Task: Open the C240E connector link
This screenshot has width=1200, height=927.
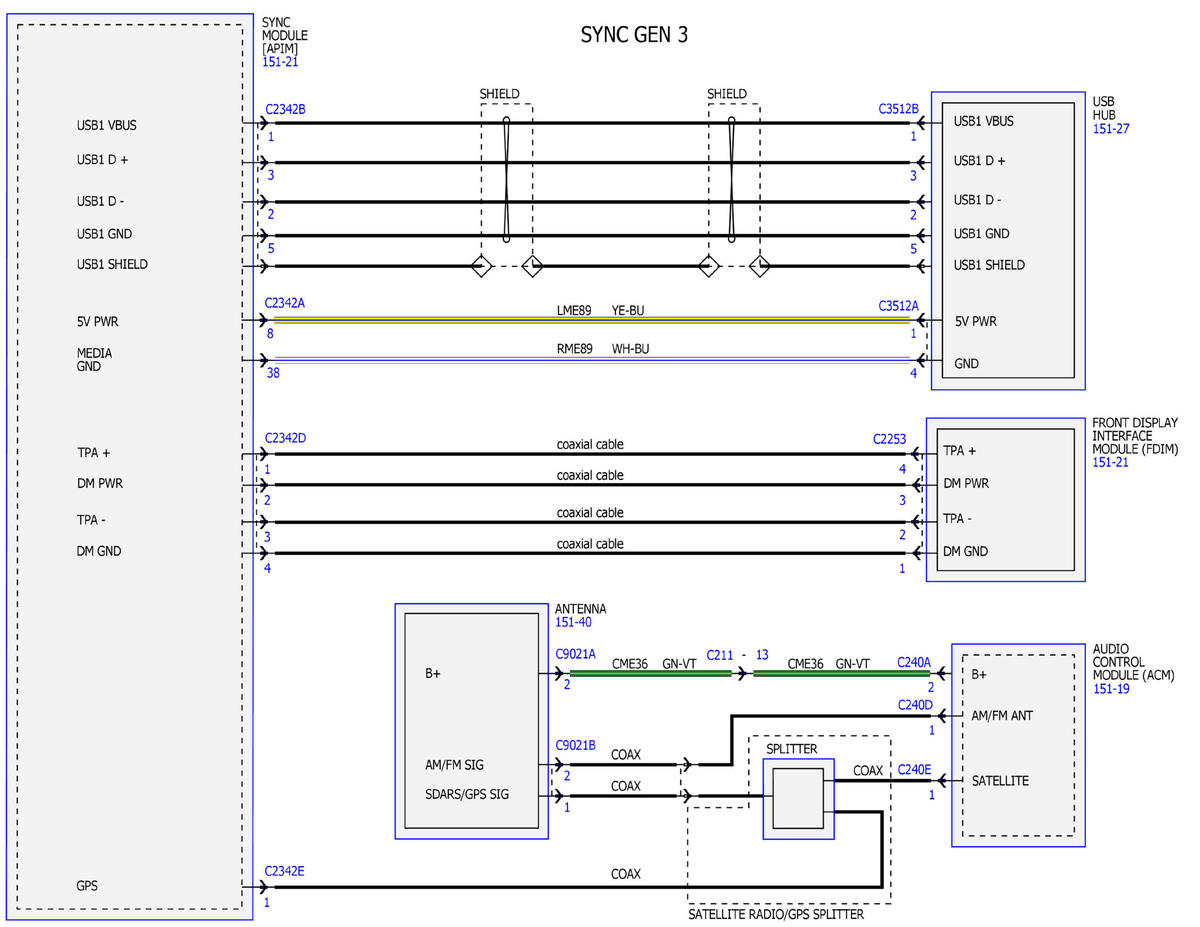Action: [914, 770]
